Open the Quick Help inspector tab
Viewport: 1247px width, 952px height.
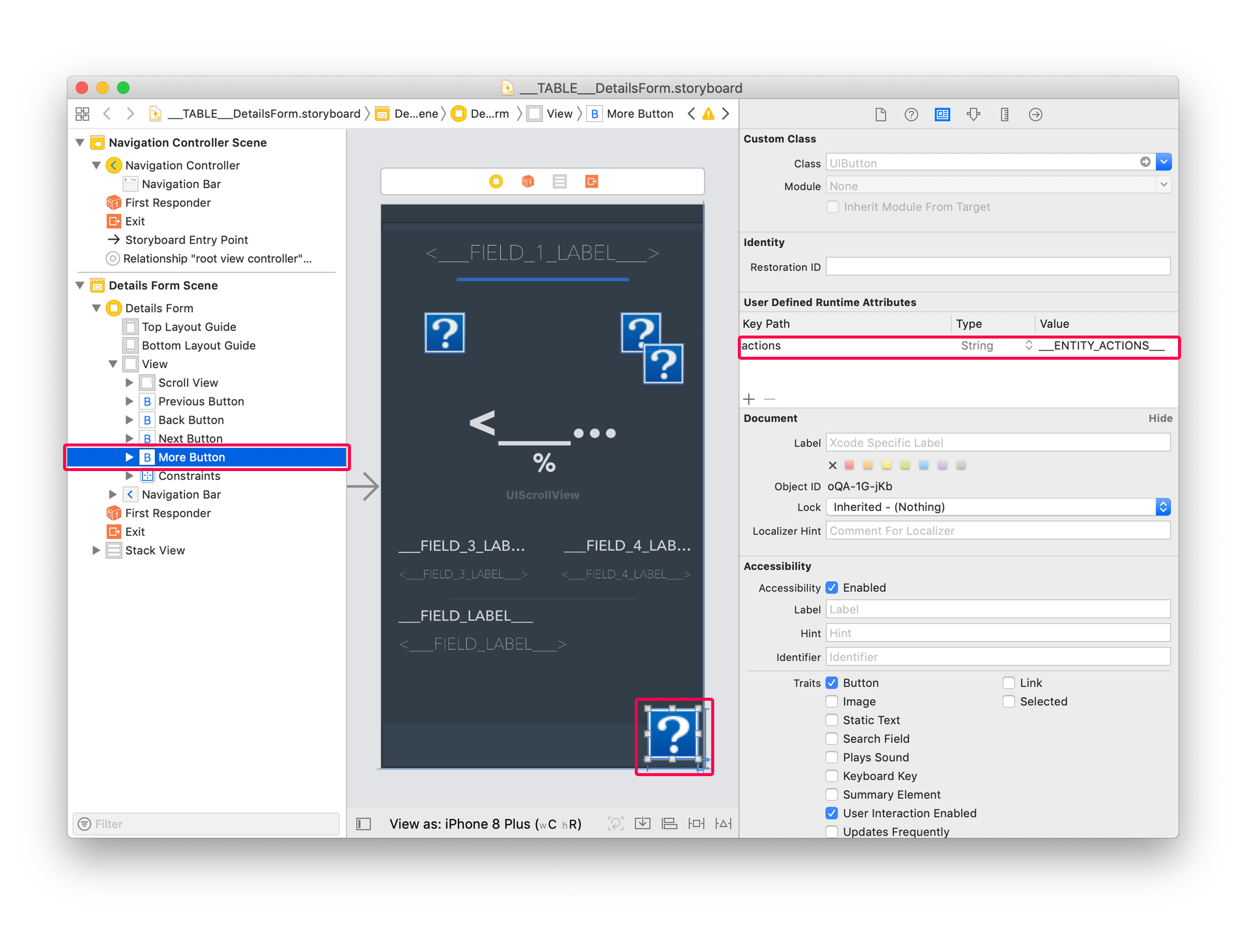tap(911, 114)
